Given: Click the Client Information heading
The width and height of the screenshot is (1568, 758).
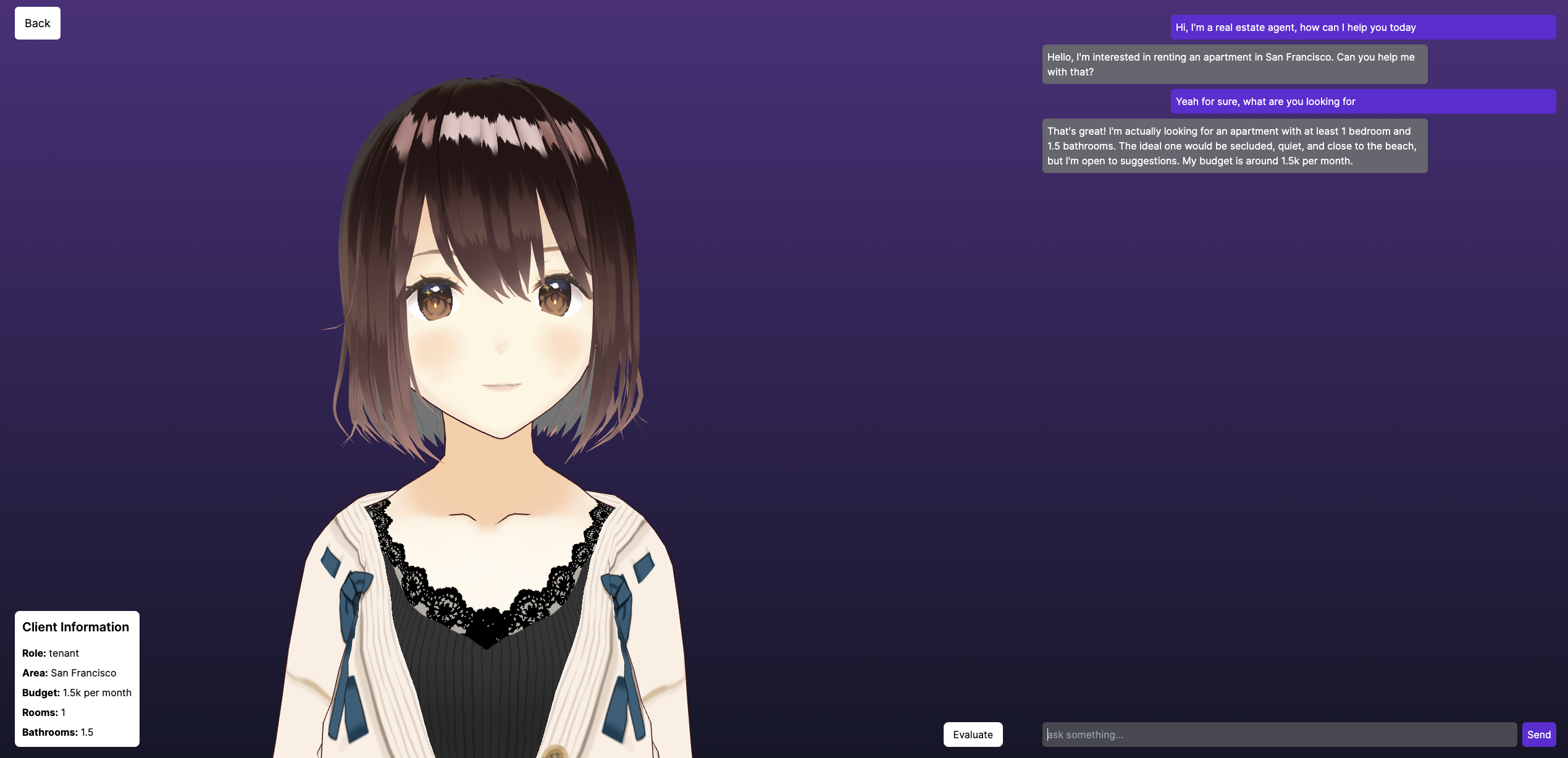Looking at the screenshot, I should 76,627.
